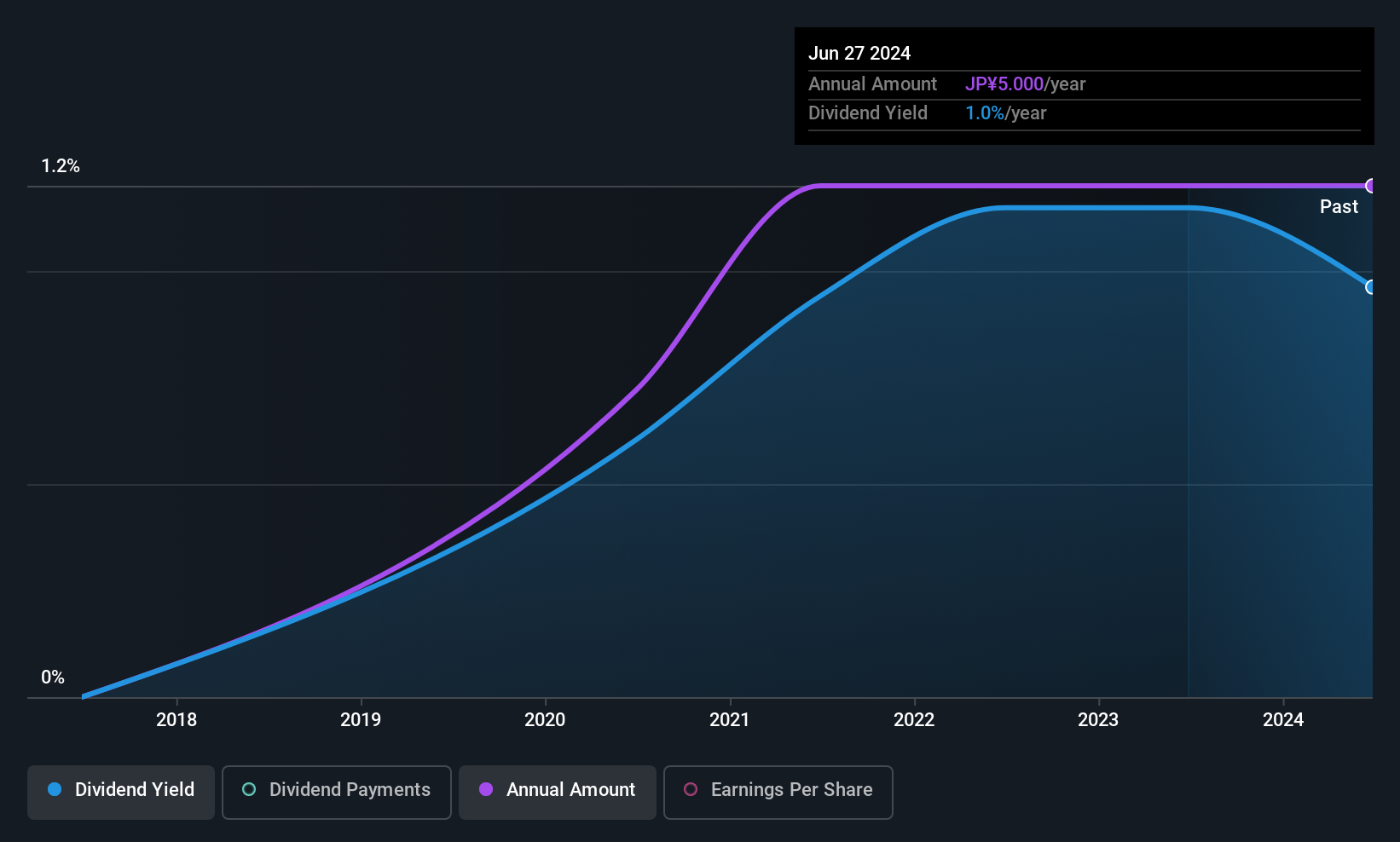Click the JP¥5.000/year value in tooltip
This screenshot has height=842, width=1400.
tap(1026, 84)
